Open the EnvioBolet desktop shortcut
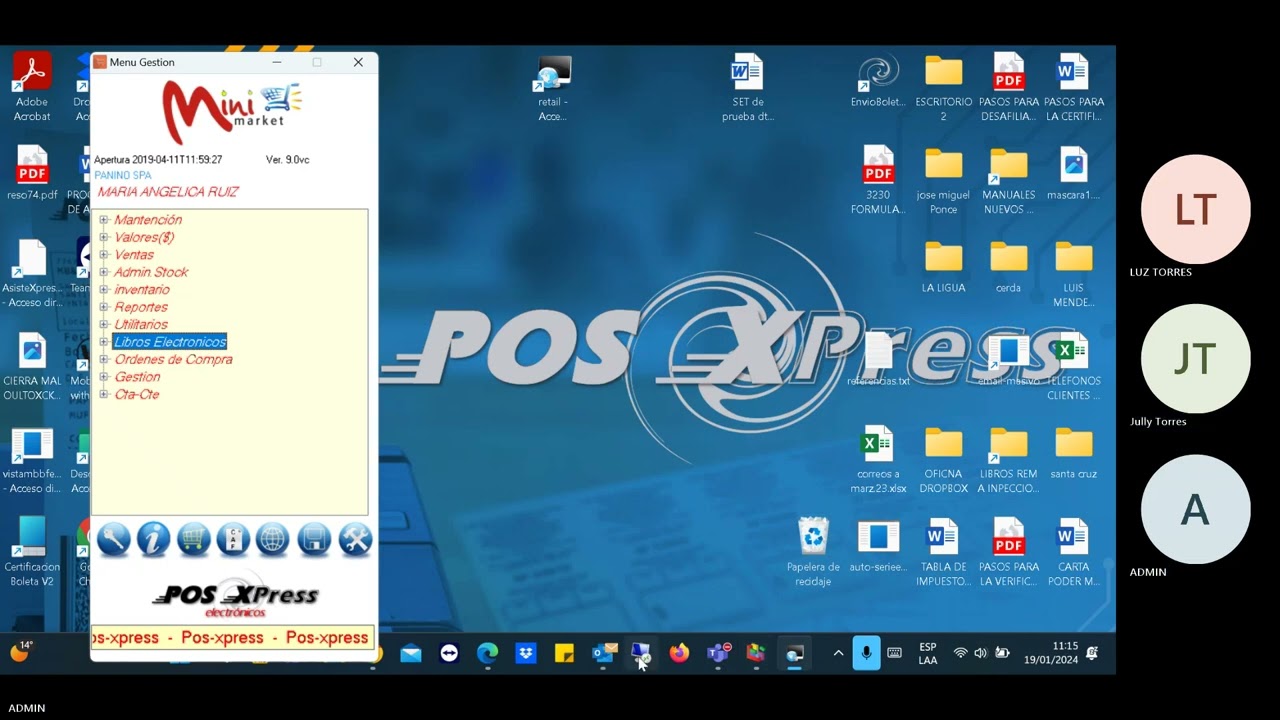 pos(878,81)
